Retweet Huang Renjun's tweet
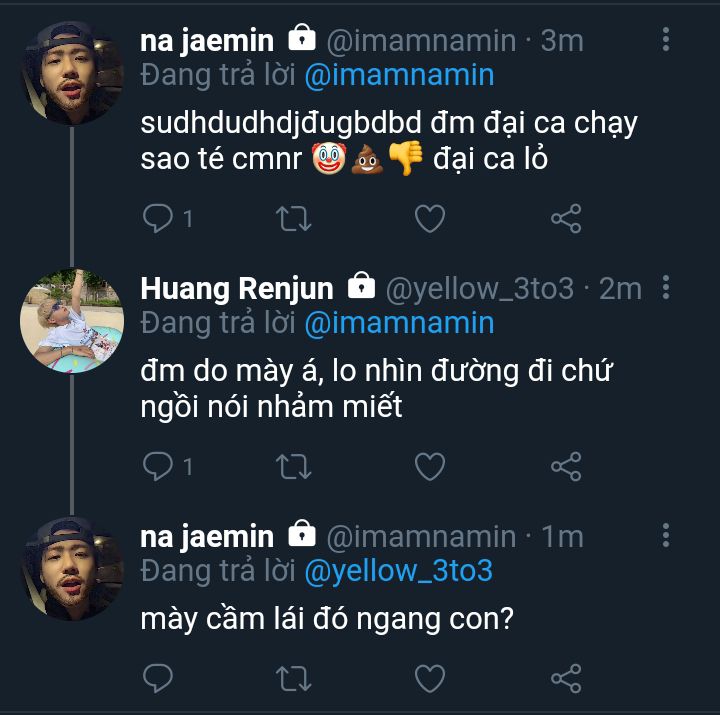The width and height of the screenshot is (720, 715). (294, 466)
